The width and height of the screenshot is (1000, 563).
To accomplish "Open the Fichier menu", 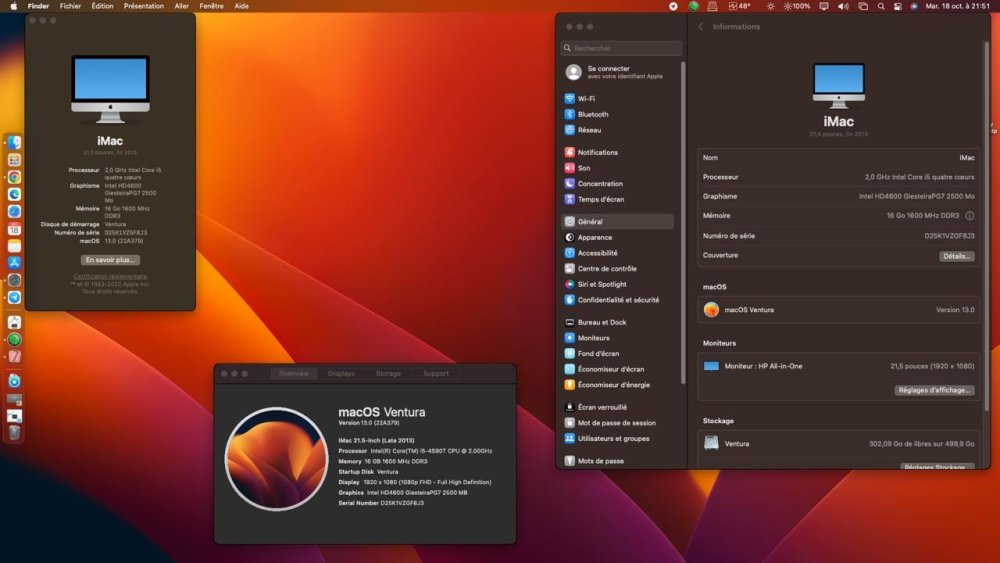I will pos(70,6).
